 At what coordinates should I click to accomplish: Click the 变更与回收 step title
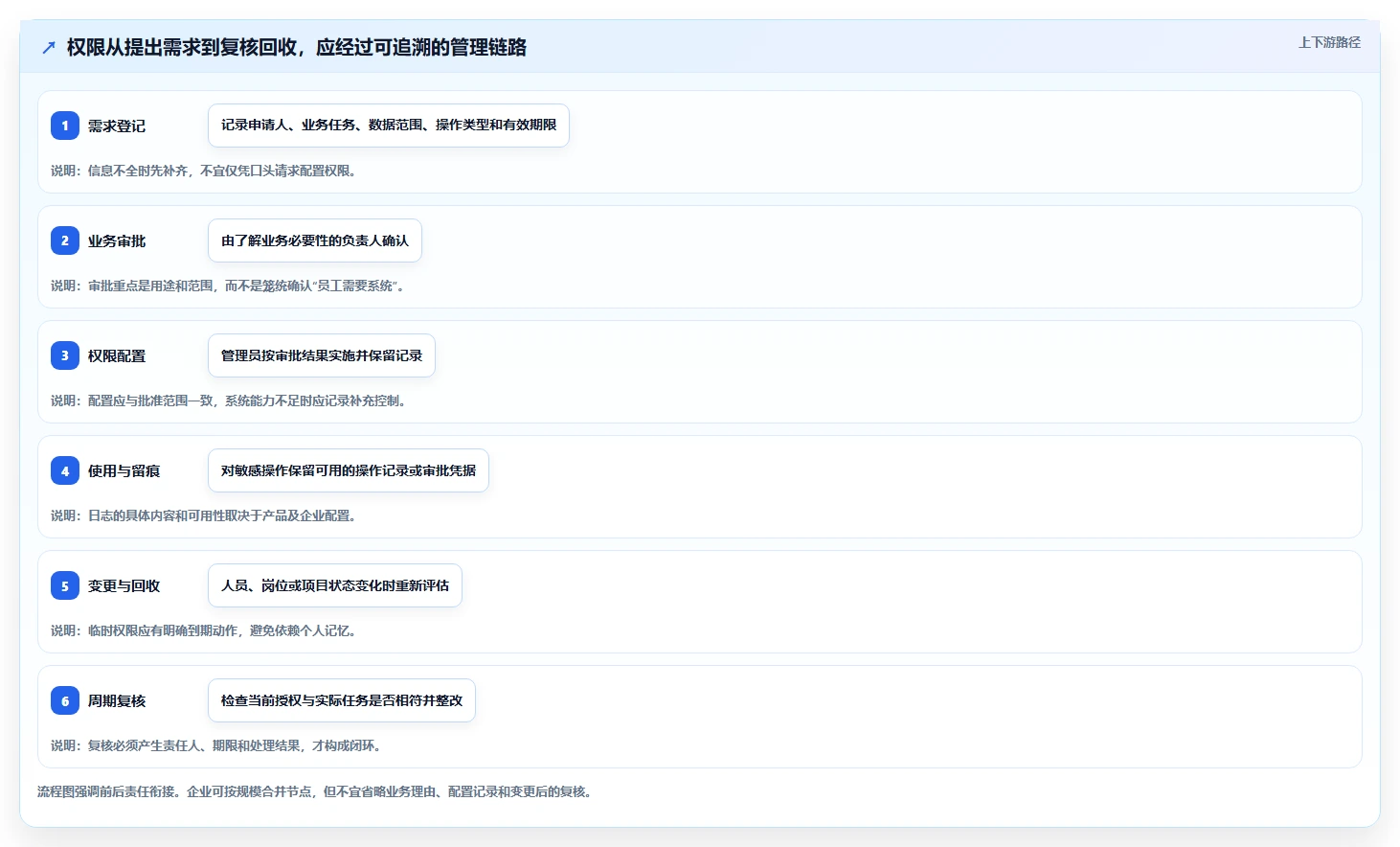[x=124, y=585]
